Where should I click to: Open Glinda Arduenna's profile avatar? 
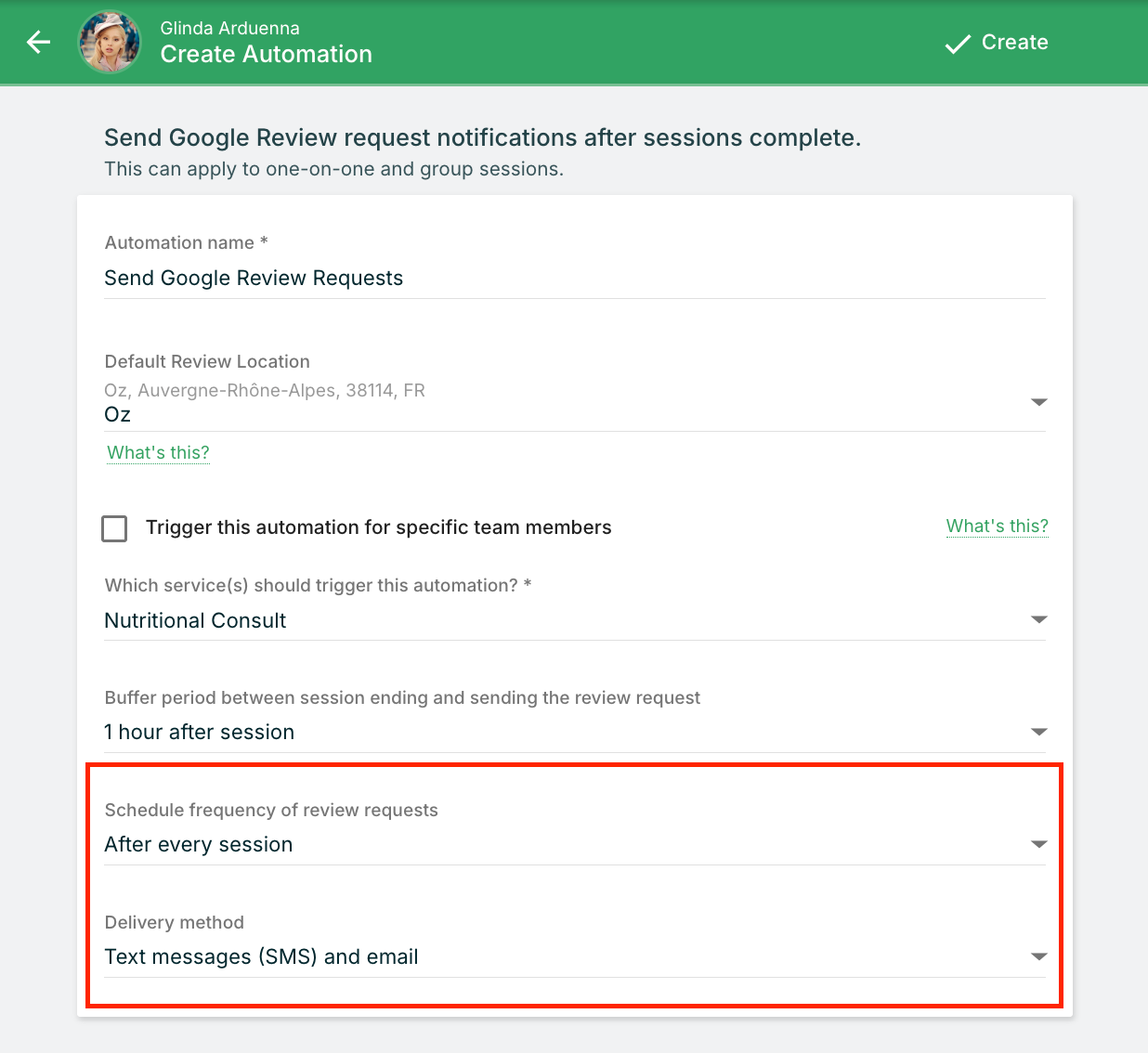coord(109,42)
